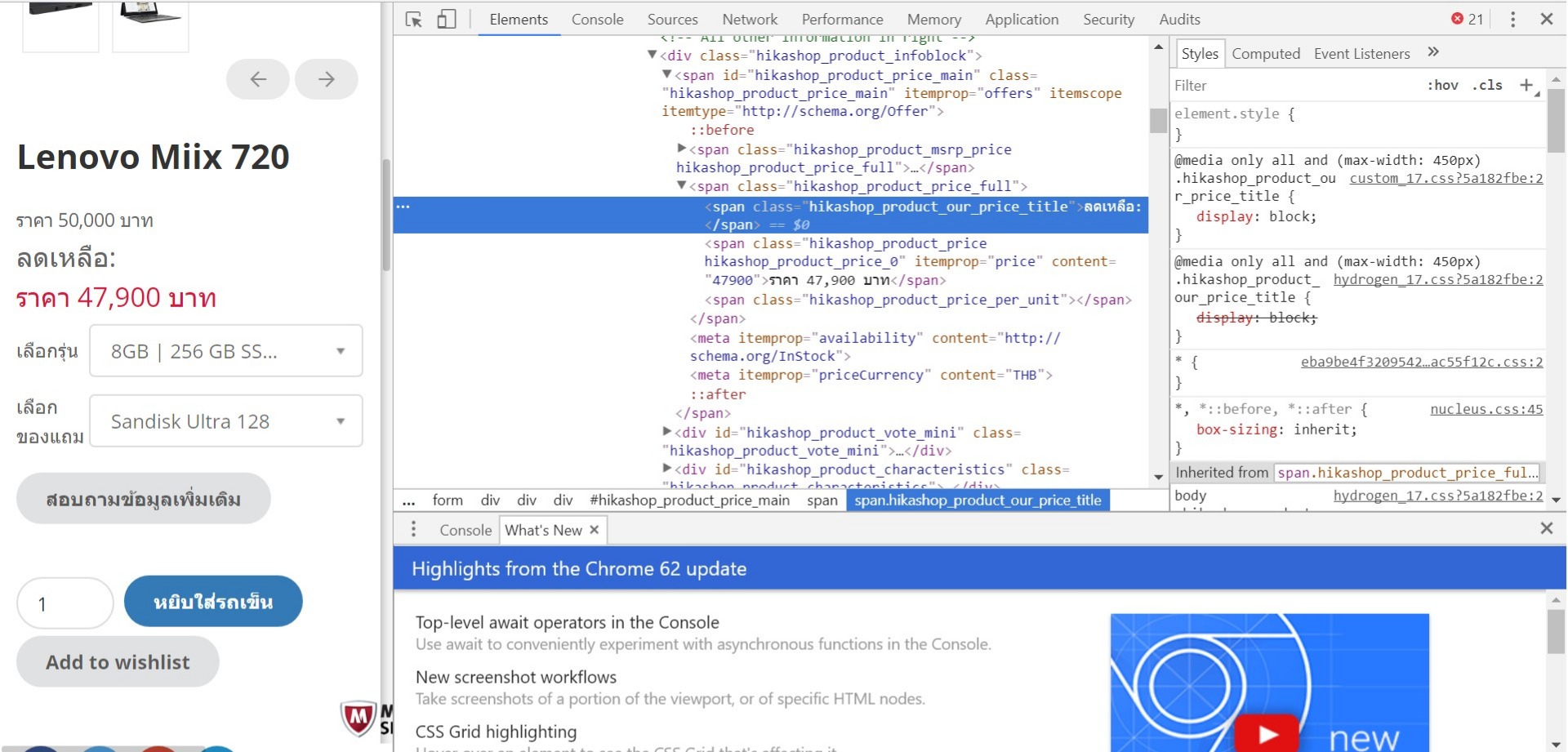Open the eba9be4f3209542 css source link
This screenshot has height=752, width=1568.
[x=1422, y=362]
